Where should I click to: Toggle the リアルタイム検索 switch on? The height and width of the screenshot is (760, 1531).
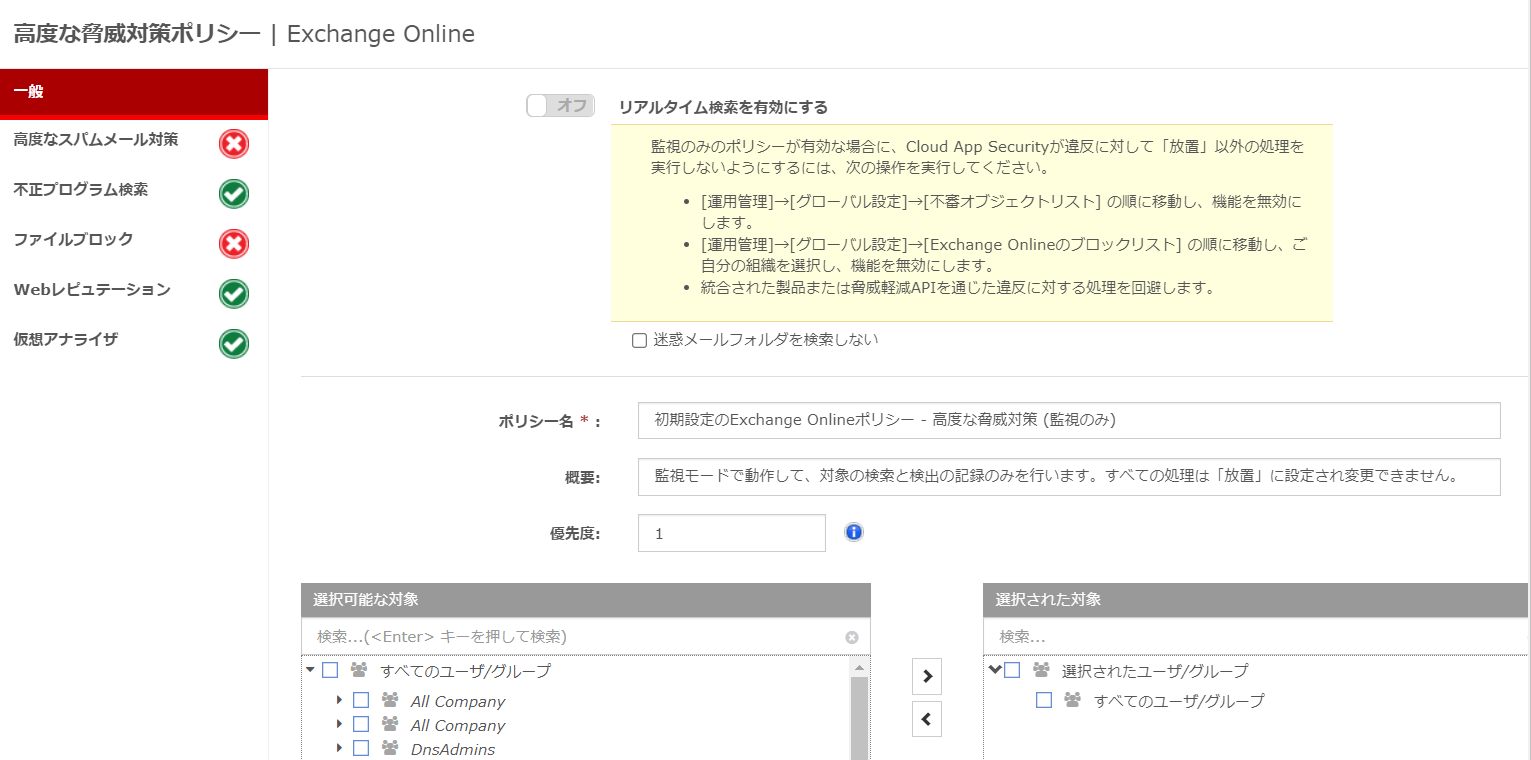click(x=560, y=106)
